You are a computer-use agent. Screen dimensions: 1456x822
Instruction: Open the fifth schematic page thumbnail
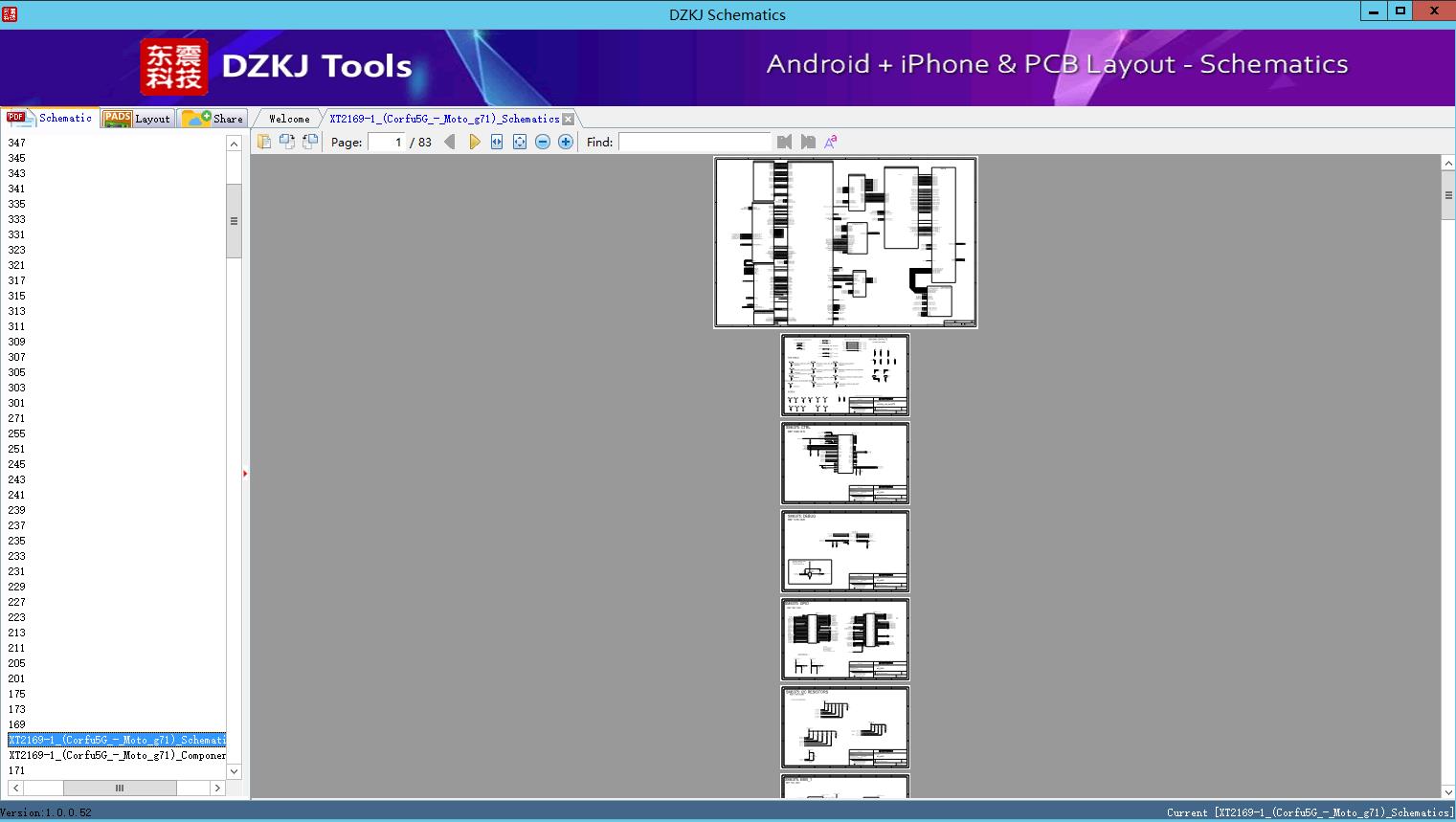pyautogui.click(x=845, y=639)
